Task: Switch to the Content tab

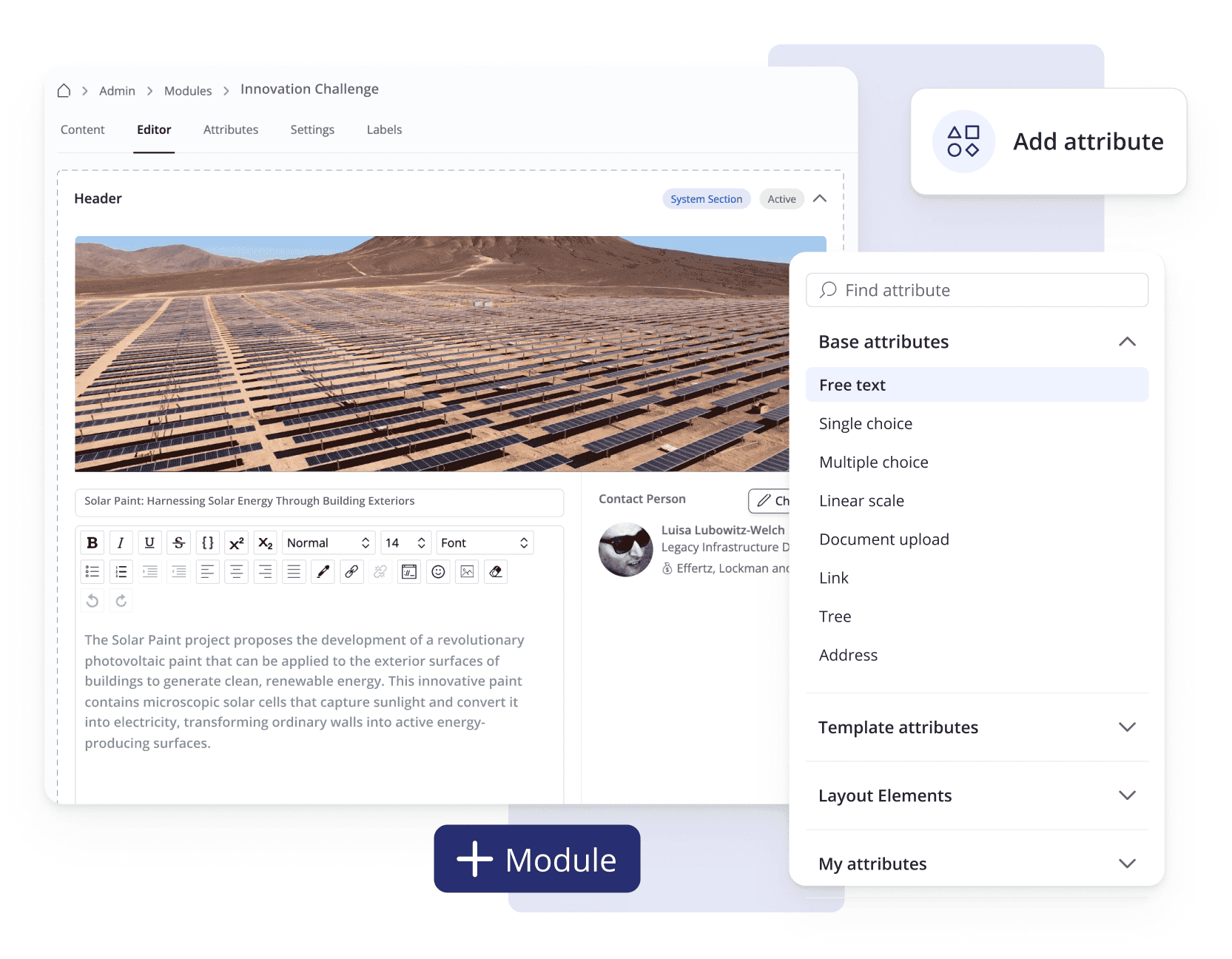Action: (x=83, y=129)
